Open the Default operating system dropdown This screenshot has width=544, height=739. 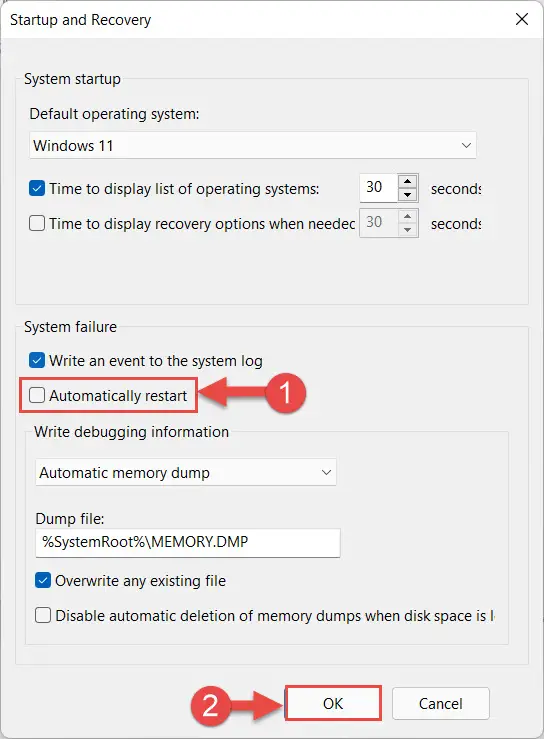pyautogui.click(x=253, y=145)
